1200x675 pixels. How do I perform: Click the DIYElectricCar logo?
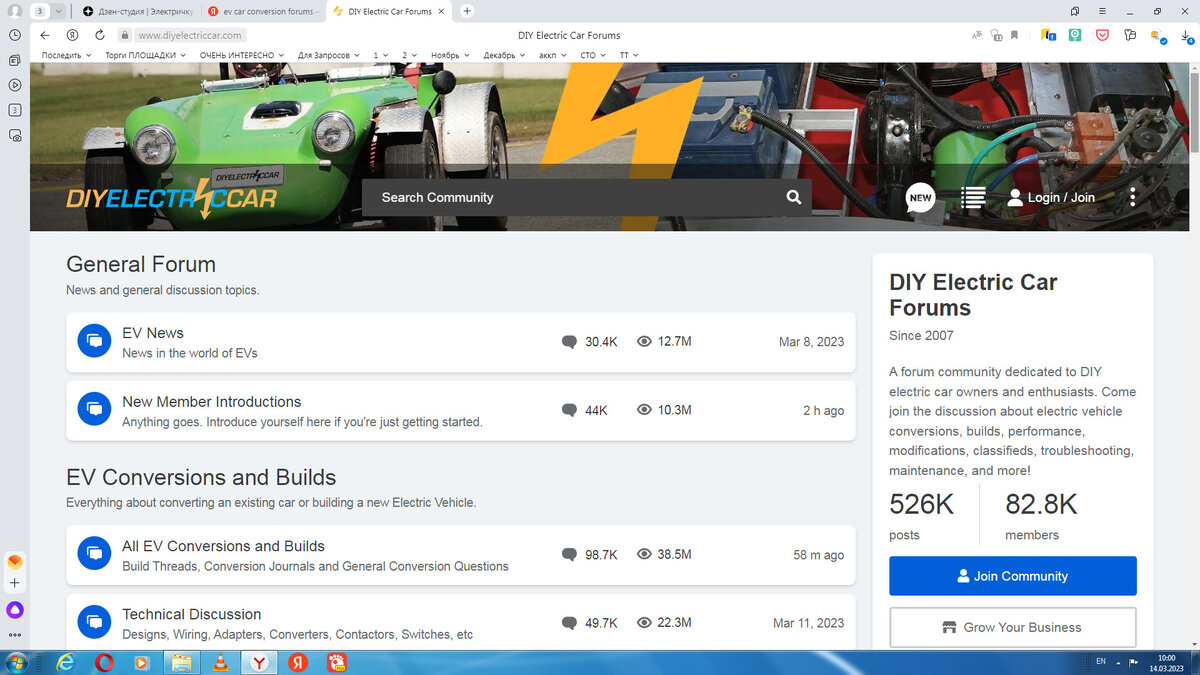point(172,197)
